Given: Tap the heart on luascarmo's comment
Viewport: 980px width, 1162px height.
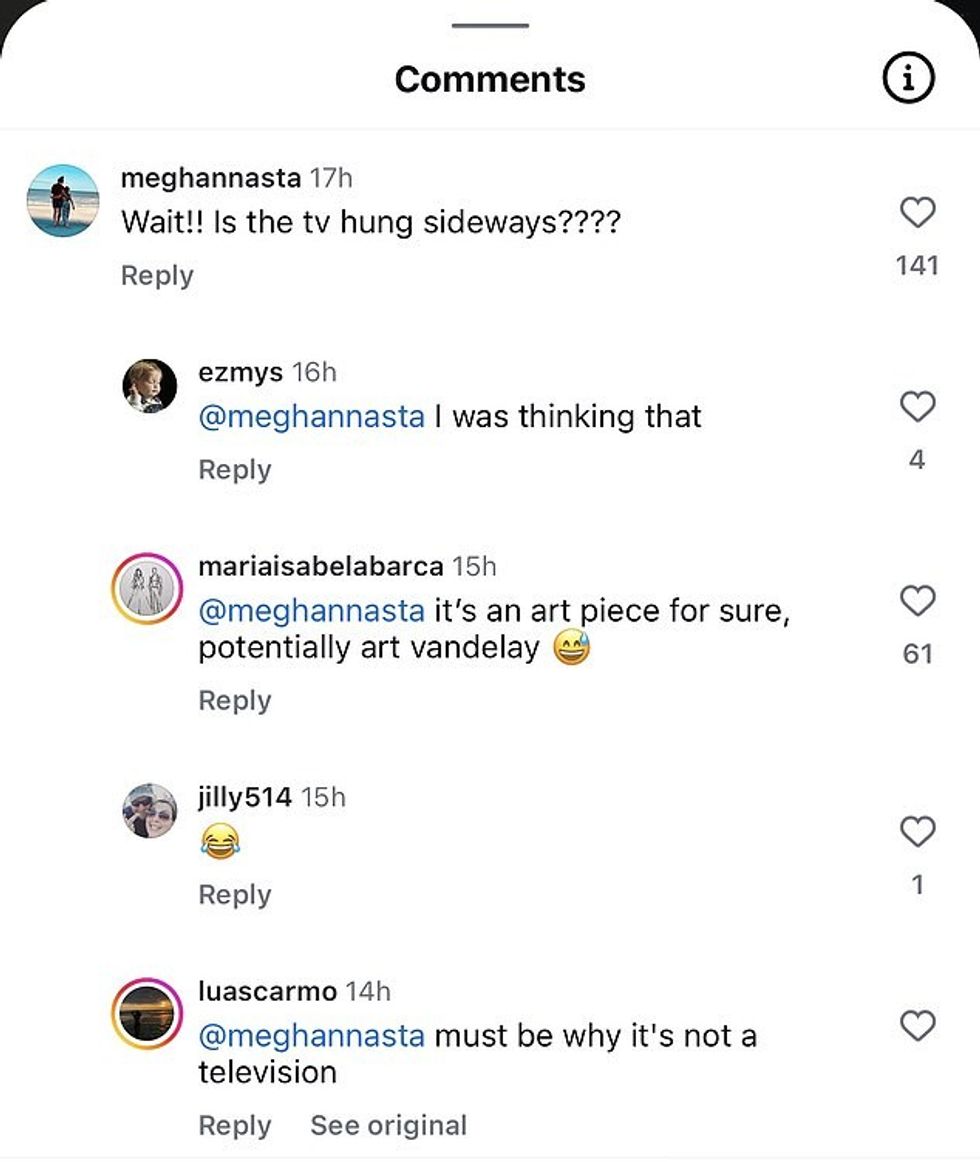Looking at the screenshot, I should (917, 1027).
